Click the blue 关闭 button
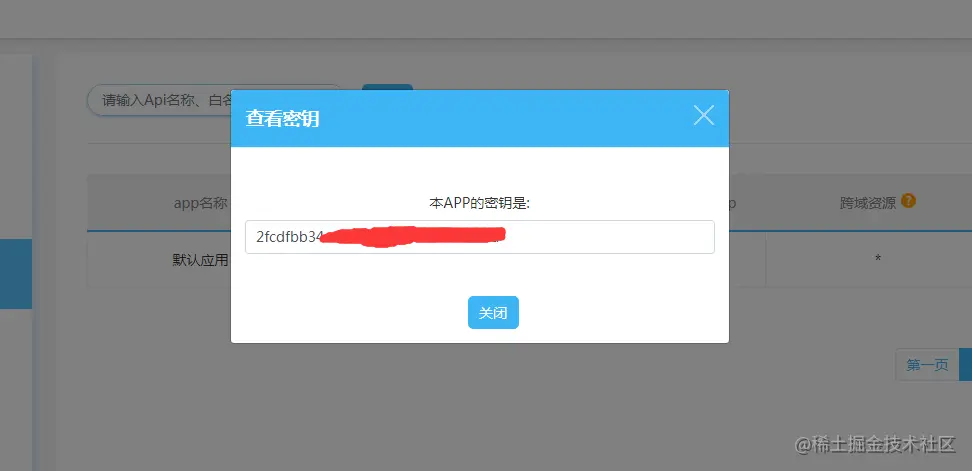Image resolution: width=972 pixels, height=471 pixels. pos(493,312)
